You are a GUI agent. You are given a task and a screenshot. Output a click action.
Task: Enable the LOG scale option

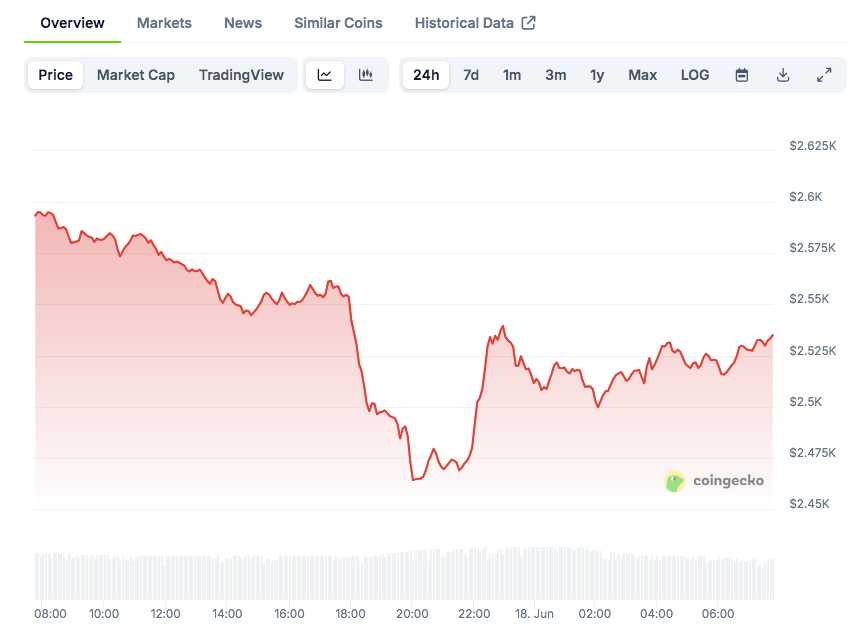click(694, 75)
